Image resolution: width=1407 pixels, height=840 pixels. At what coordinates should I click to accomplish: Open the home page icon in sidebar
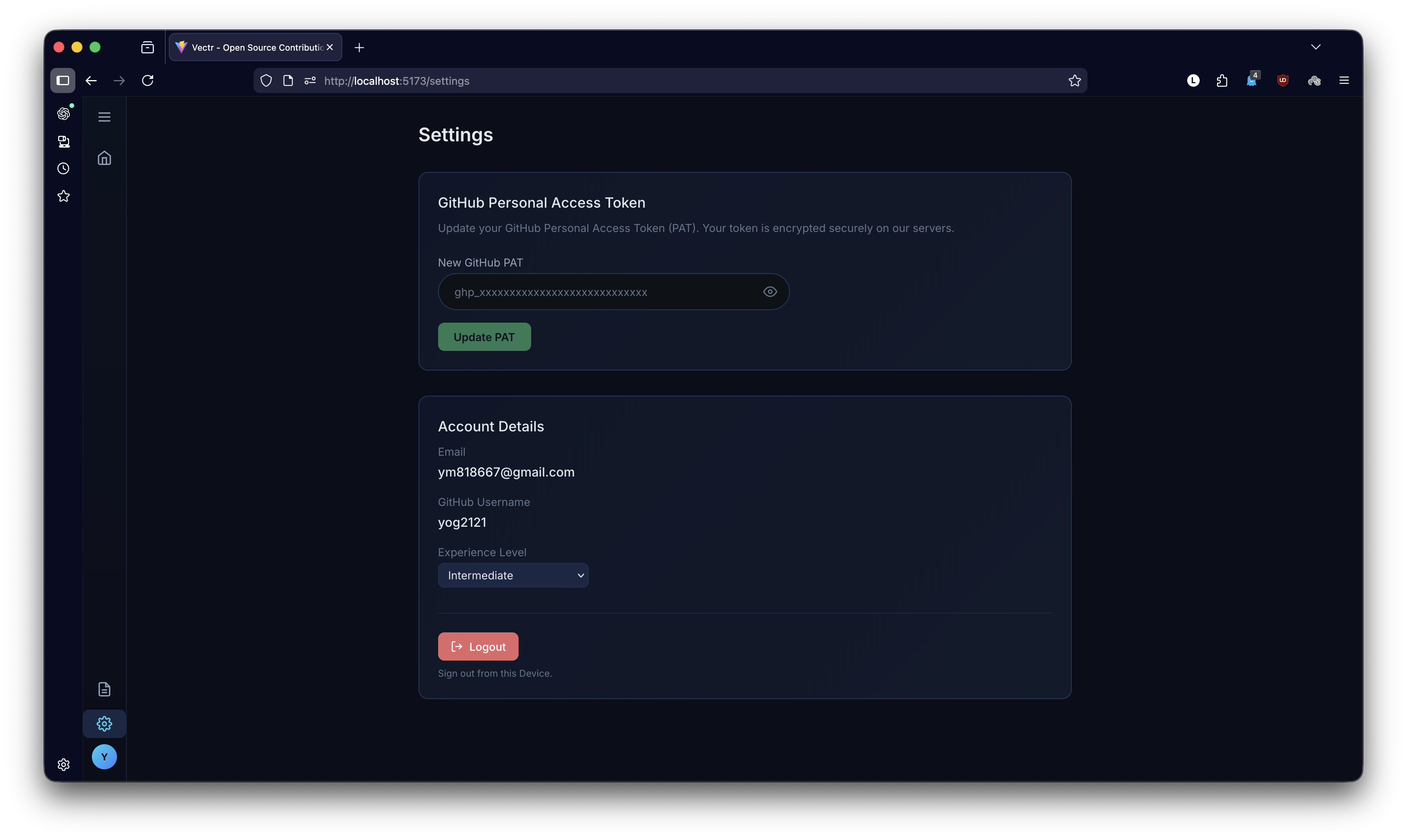click(104, 158)
